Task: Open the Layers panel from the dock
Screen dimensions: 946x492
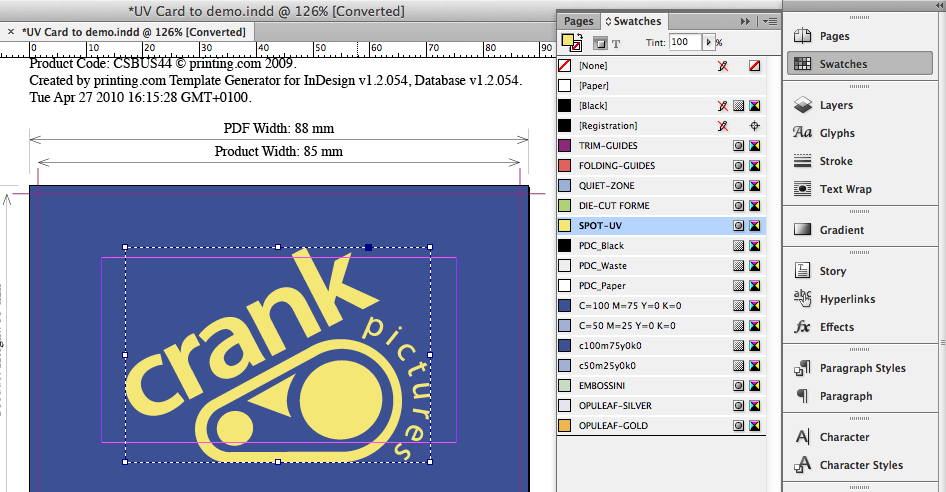Action: [835, 105]
